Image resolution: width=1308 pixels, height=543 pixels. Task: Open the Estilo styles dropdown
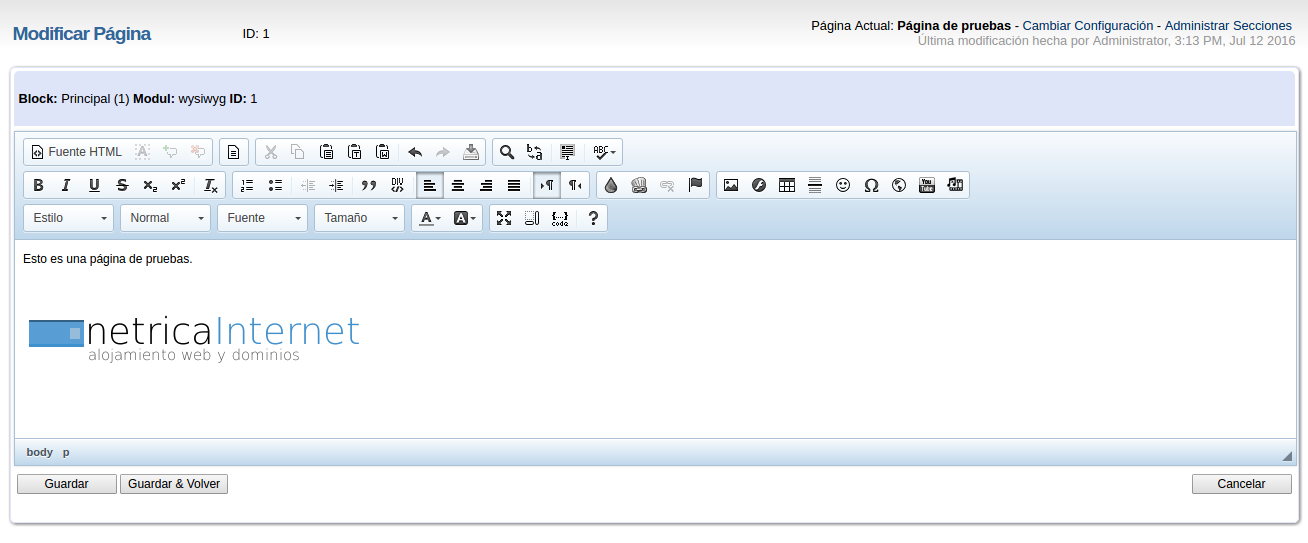pyautogui.click(x=68, y=218)
